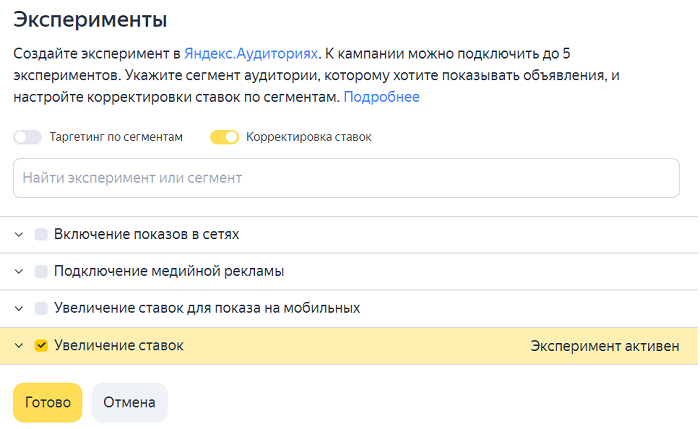Click the Отмена button
This screenshot has width=700, height=429.
pyautogui.click(x=129, y=402)
